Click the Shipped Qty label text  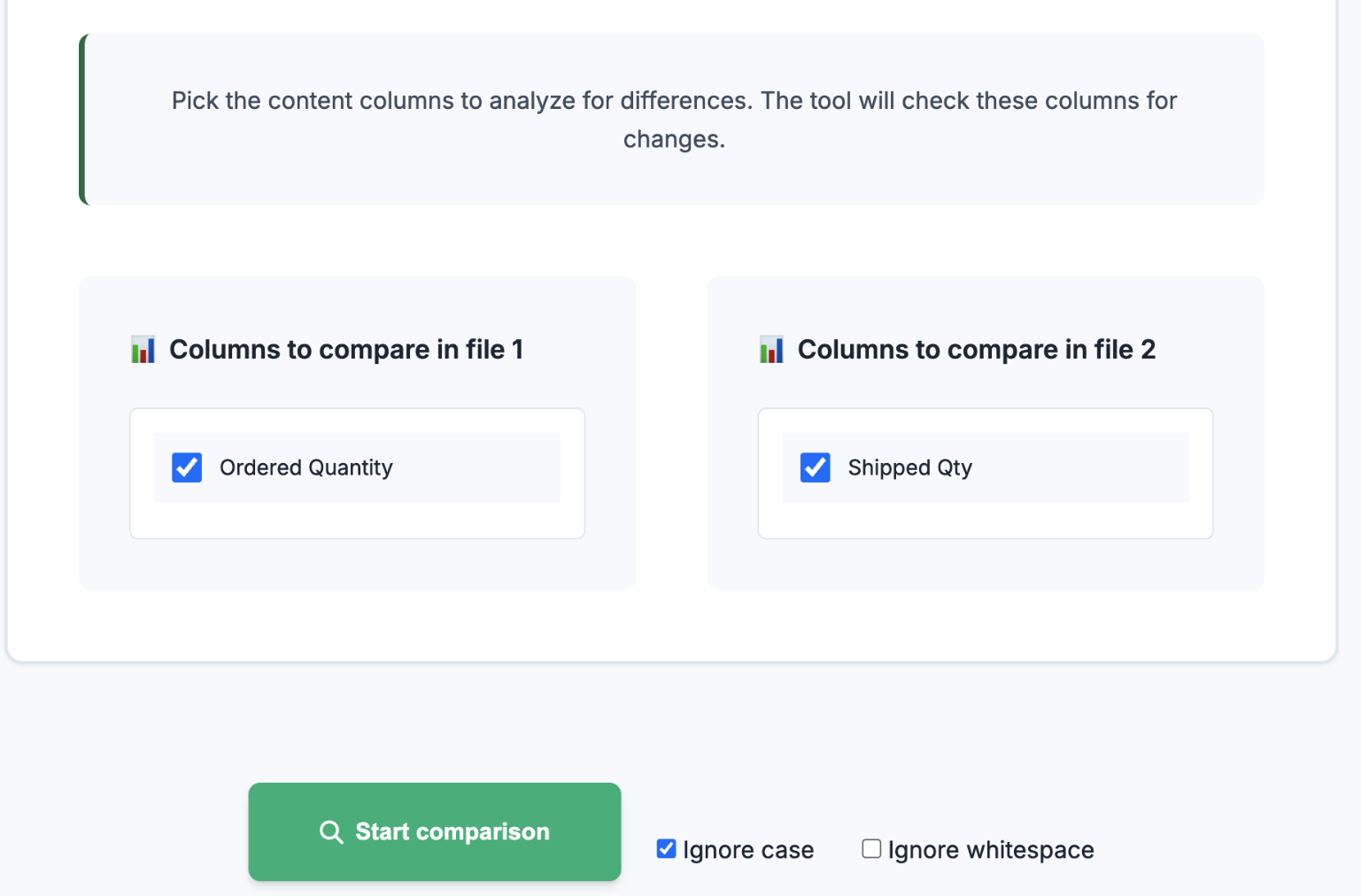(x=909, y=467)
